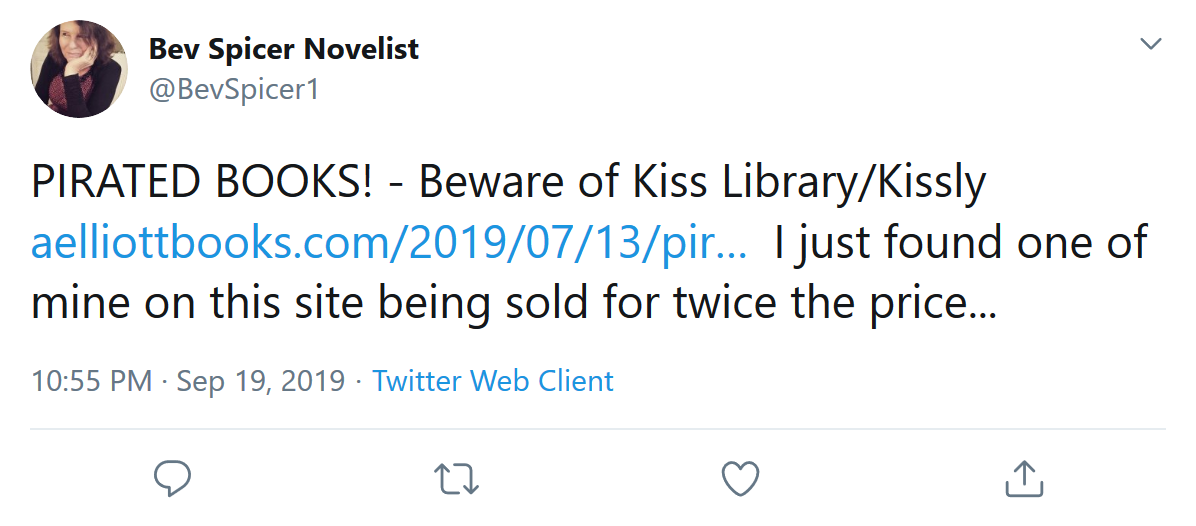Like the tweet with the heart icon
The width and height of the screenshot is (1196, 526).
click(x=740, y=479)
